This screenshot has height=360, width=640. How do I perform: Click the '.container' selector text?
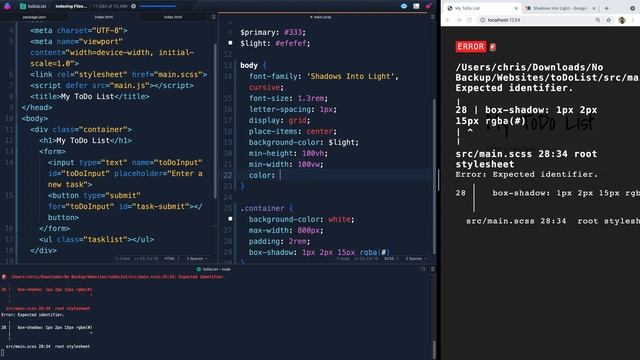click(x=262, y=208)
